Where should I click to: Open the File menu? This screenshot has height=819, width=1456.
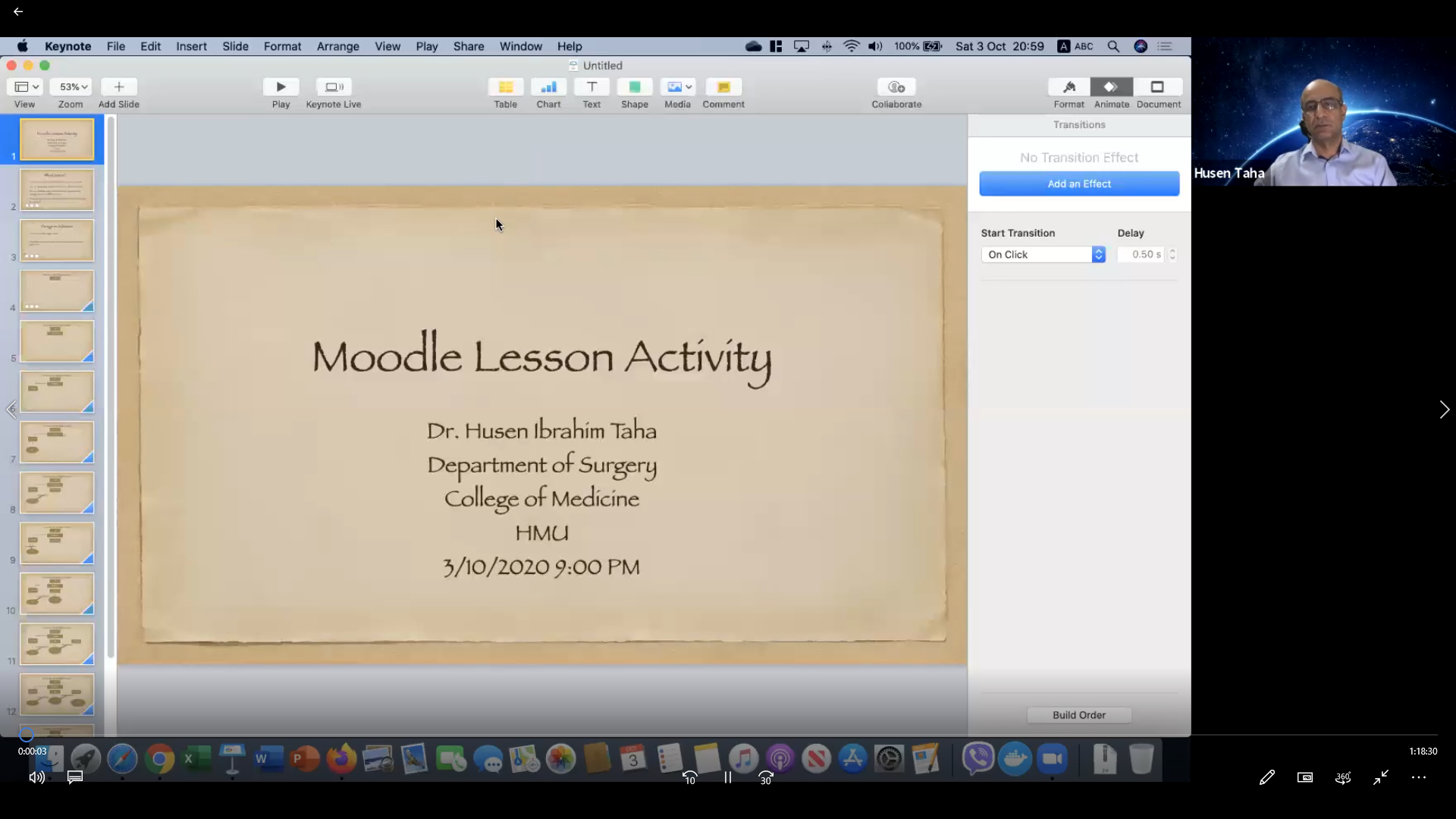pyautogui.click(x=116, y=46)
